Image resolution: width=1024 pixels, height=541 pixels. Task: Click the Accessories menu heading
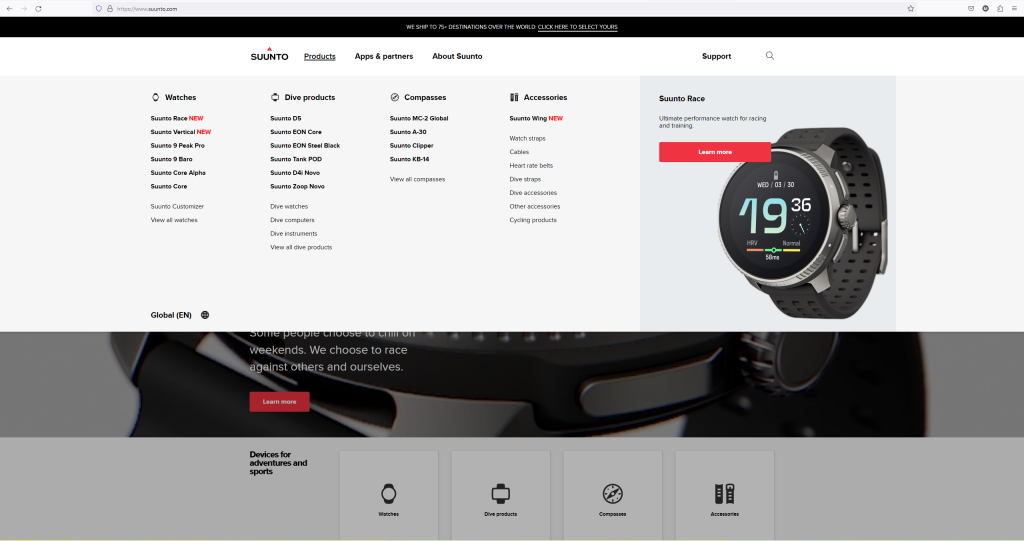click(545, 97)
